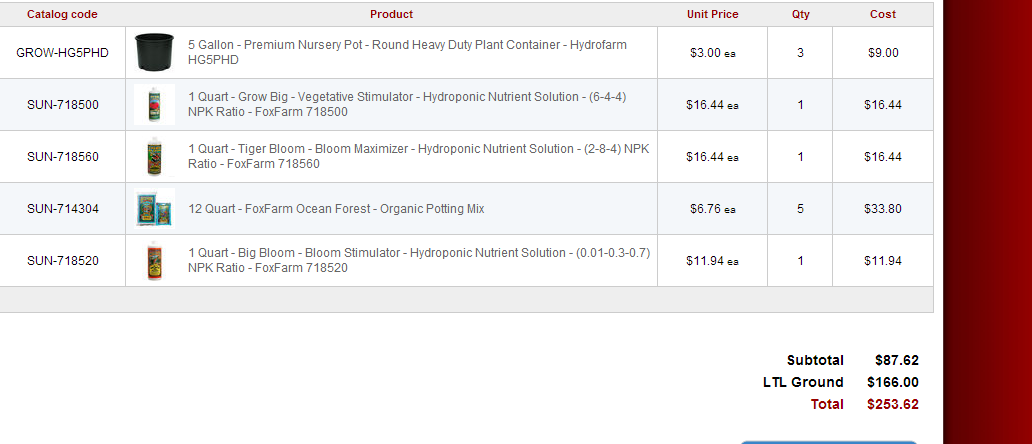Viewport: 1032px width, 444px height.
Task: Click the Big Bloom bottle thumbnail
Action: (154, 260)
